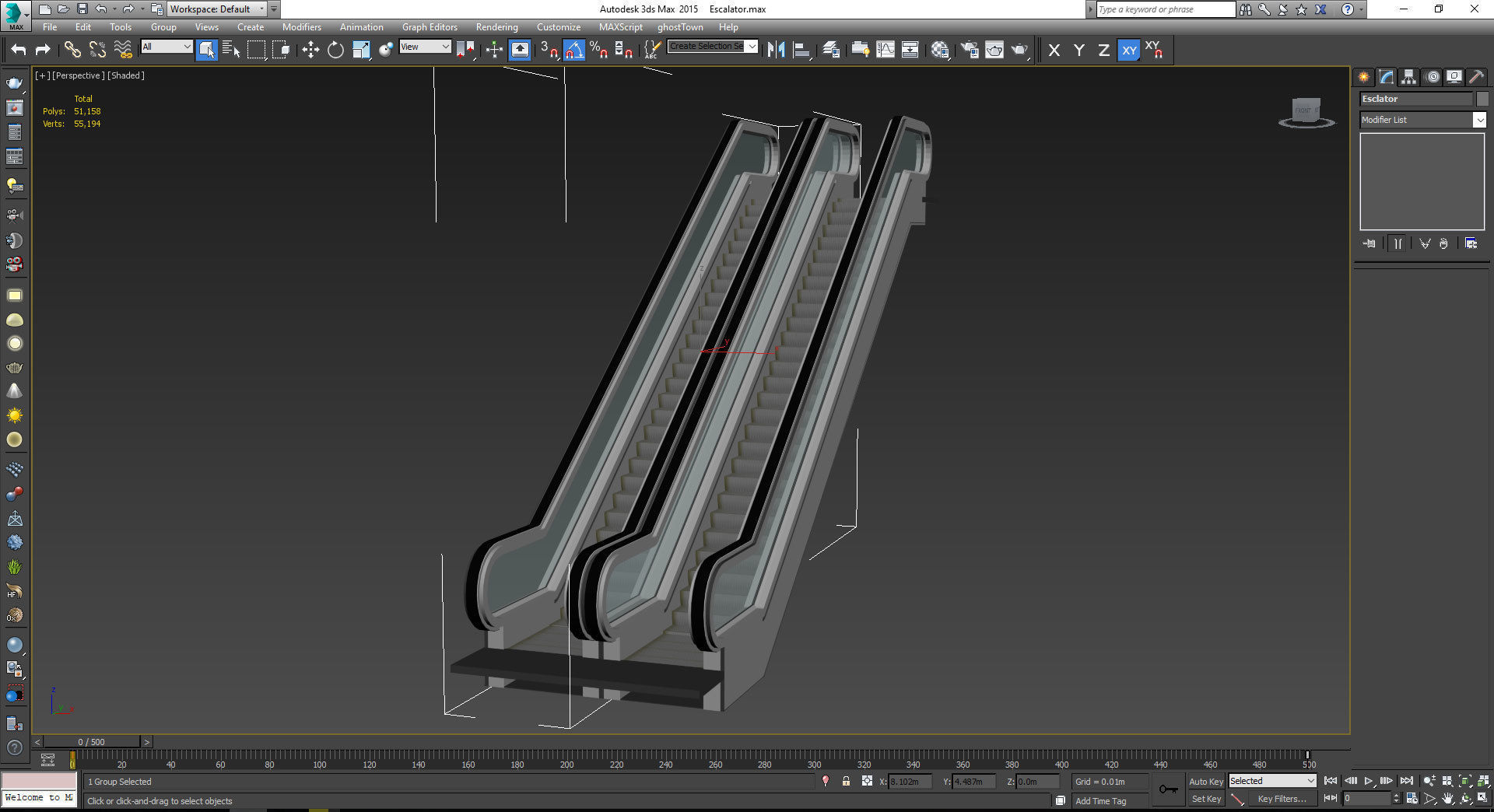
Task: Select the Select and Link tool
Action: (x=72, y=50)
